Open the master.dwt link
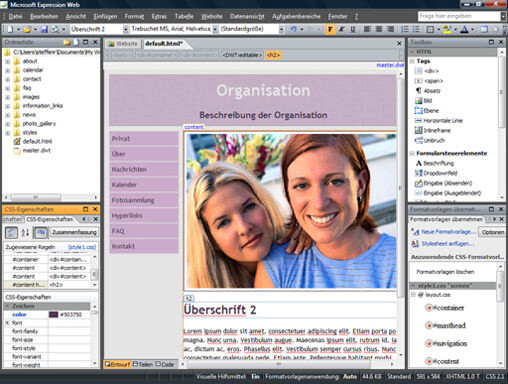 coord(390,65)
